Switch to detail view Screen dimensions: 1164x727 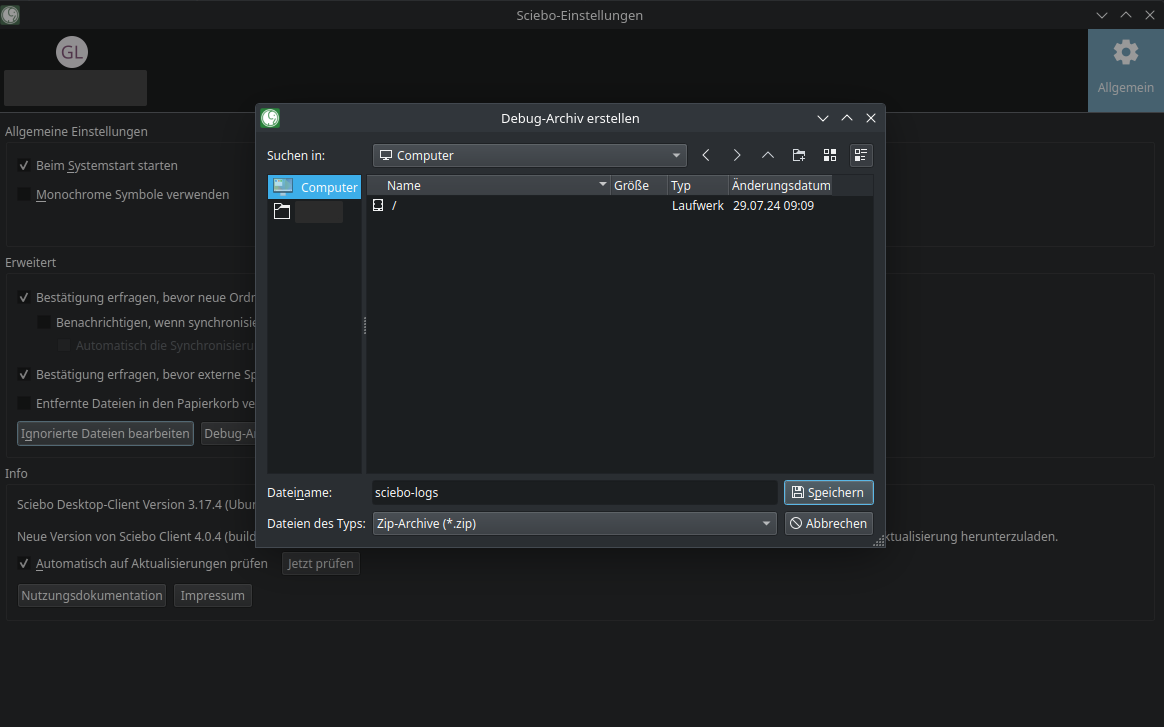point(861,155)
